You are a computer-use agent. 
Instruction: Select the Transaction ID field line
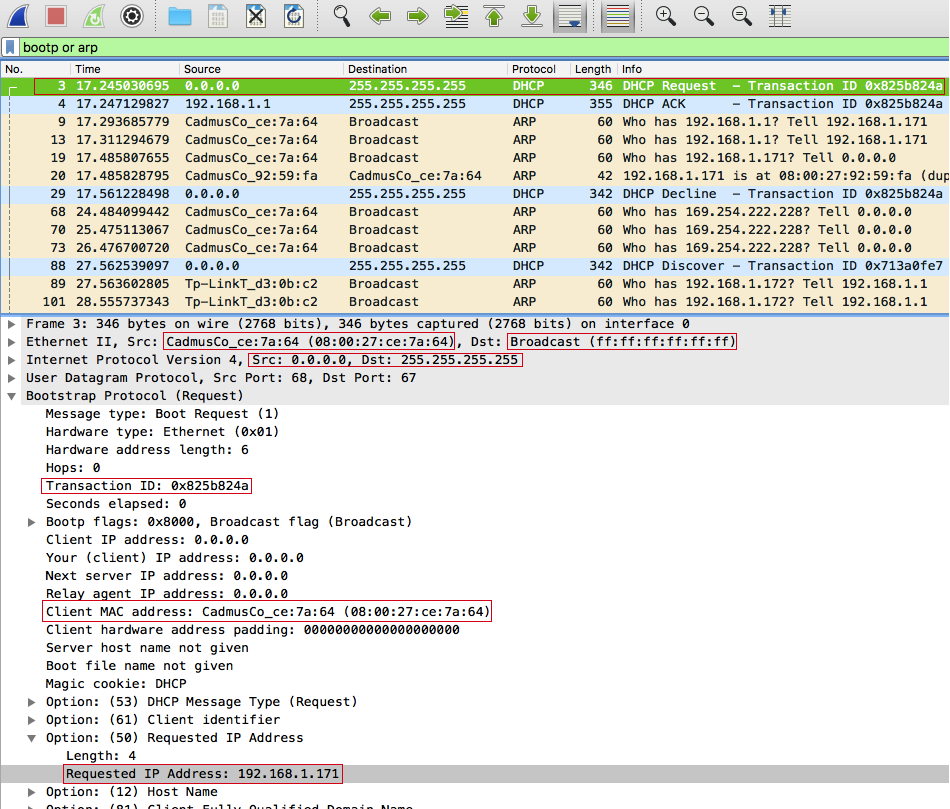point(147,486)
